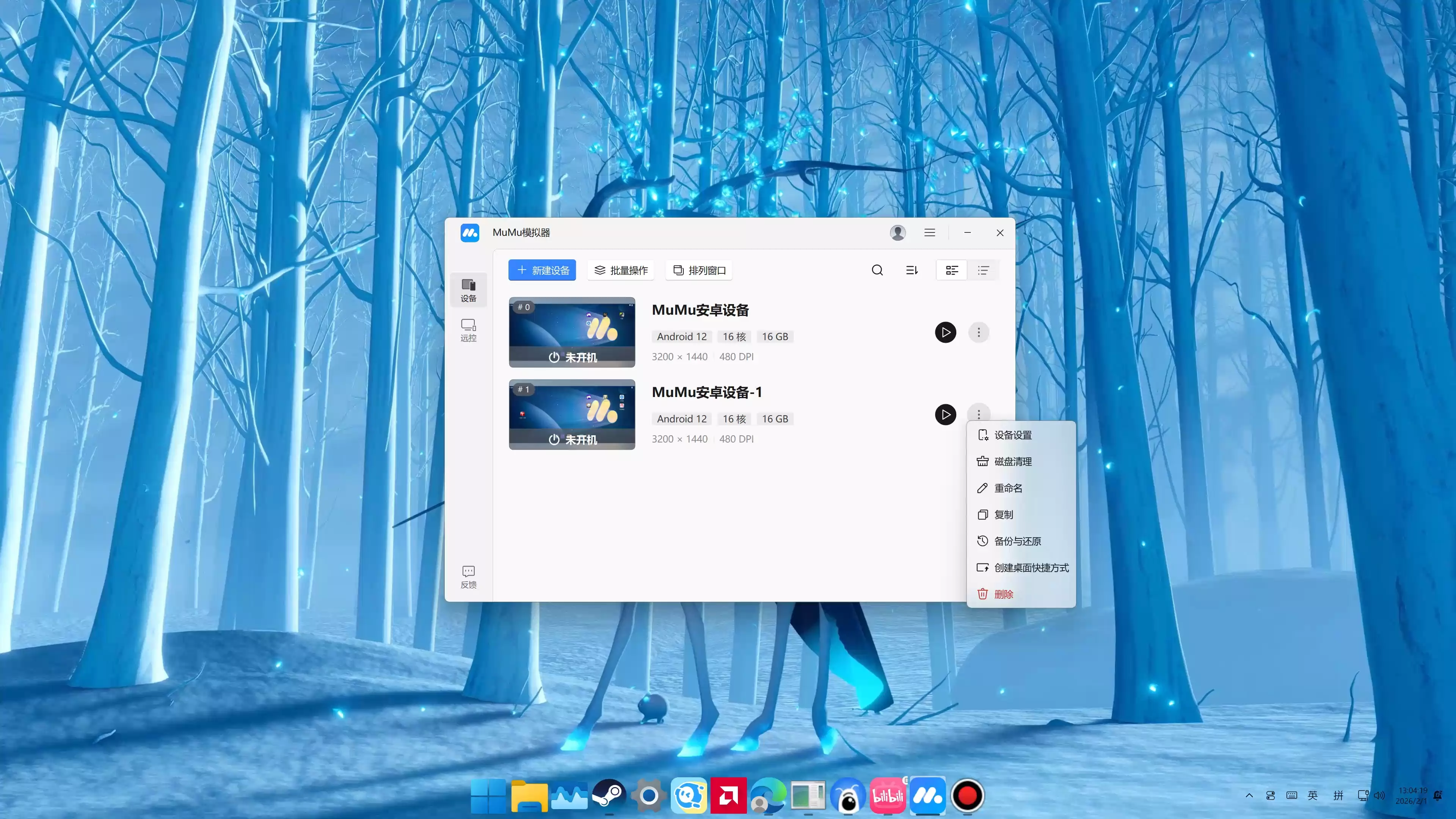Choose 磁盘清理 in the context menu
The height and width of the screenshot is (819, 1456).
(x=1013, y=462)
